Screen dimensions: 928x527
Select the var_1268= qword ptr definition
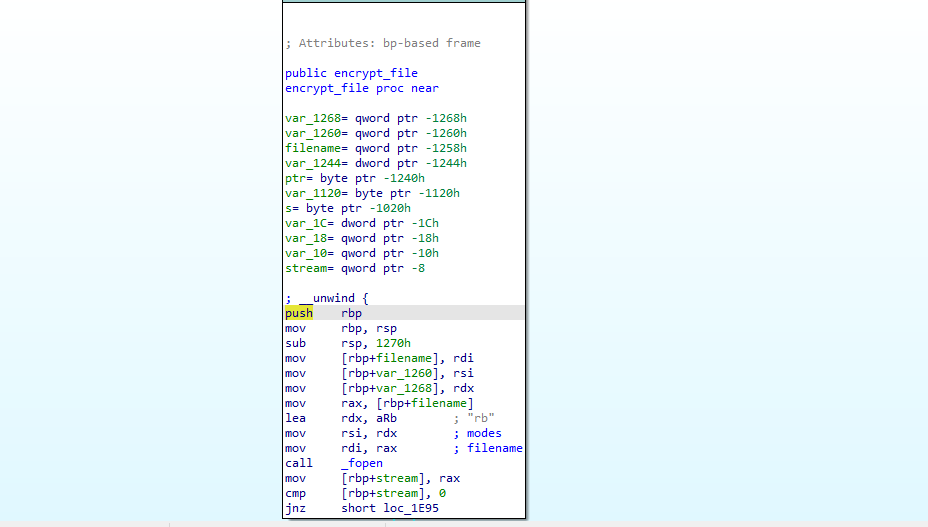[376, 118]
